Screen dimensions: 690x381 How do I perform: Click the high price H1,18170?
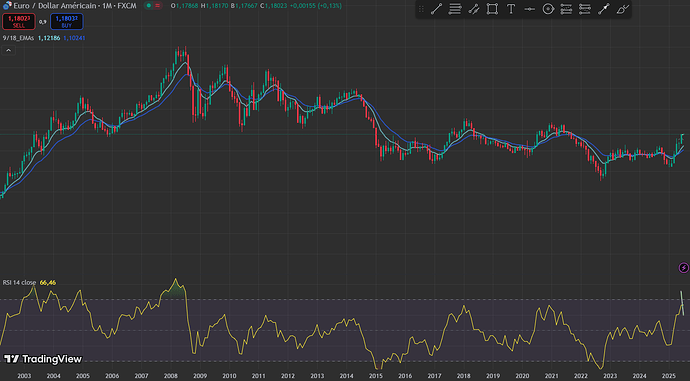coord(214,6)
